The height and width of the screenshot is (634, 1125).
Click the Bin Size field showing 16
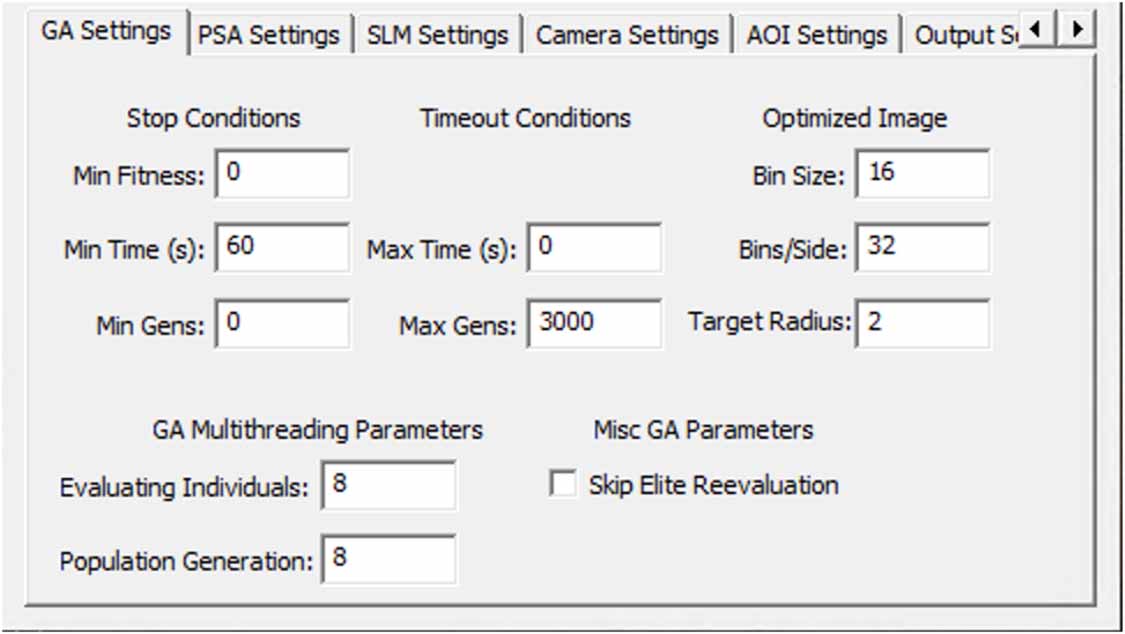pyautogui.click(x=921, y=174)
